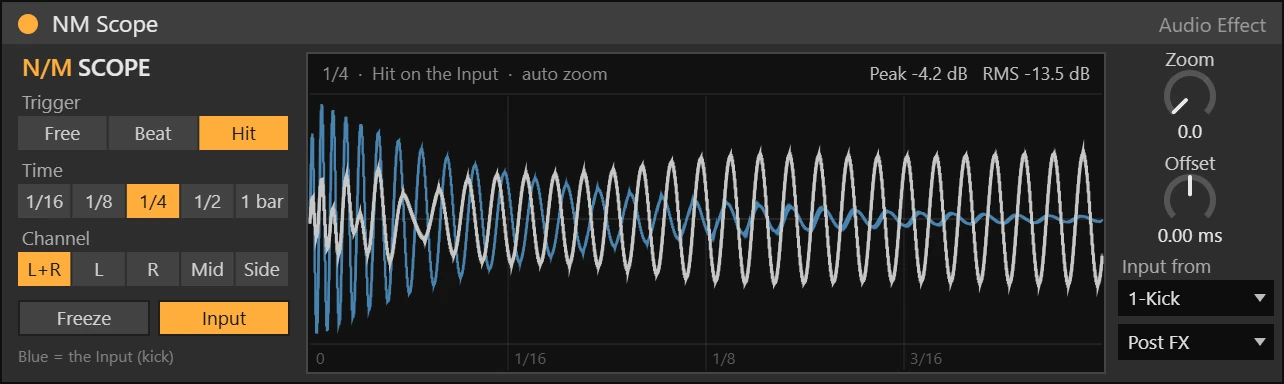Select the L+R channel

[x=44, y=269]
